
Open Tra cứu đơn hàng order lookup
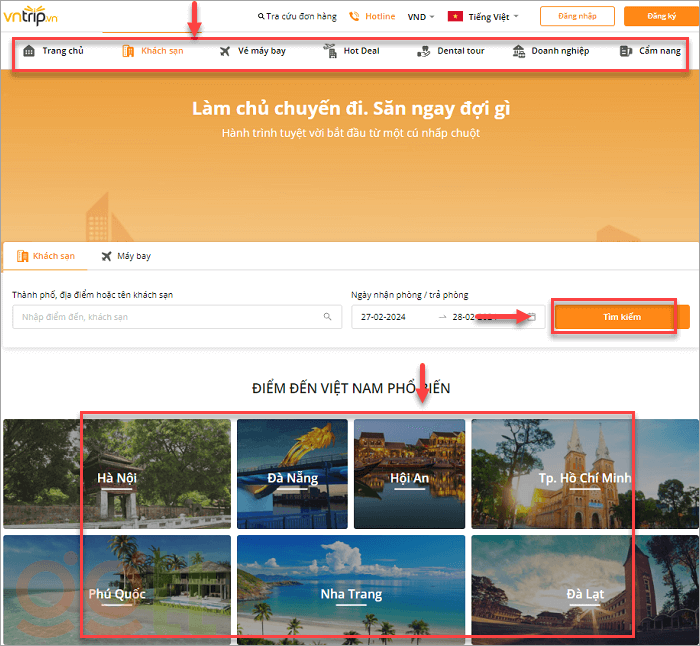pyautogui.click(x=297, y=17)
